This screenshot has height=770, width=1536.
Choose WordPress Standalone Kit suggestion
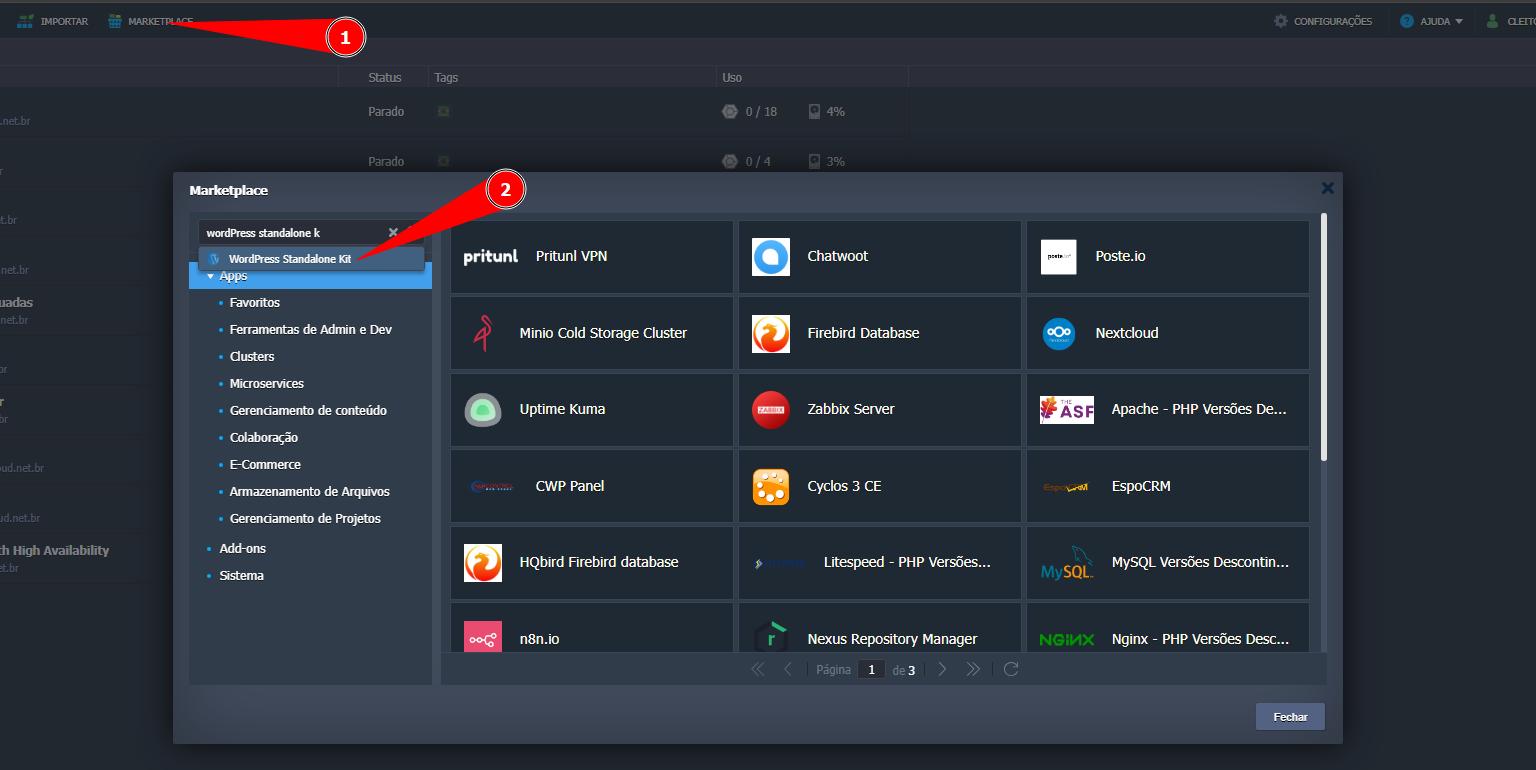click(x=289, y=259)
